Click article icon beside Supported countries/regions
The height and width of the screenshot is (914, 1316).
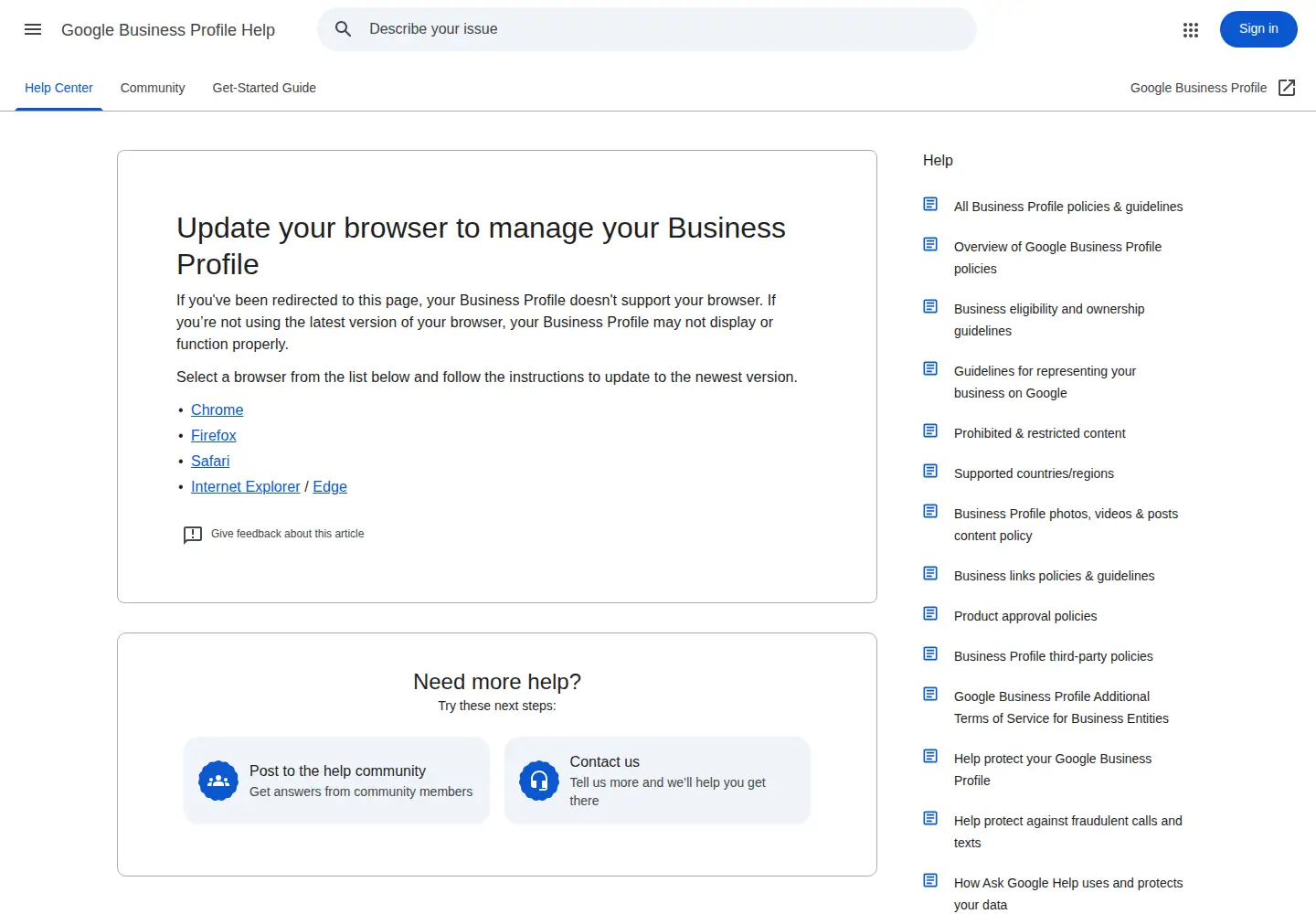tap(930, 471)
